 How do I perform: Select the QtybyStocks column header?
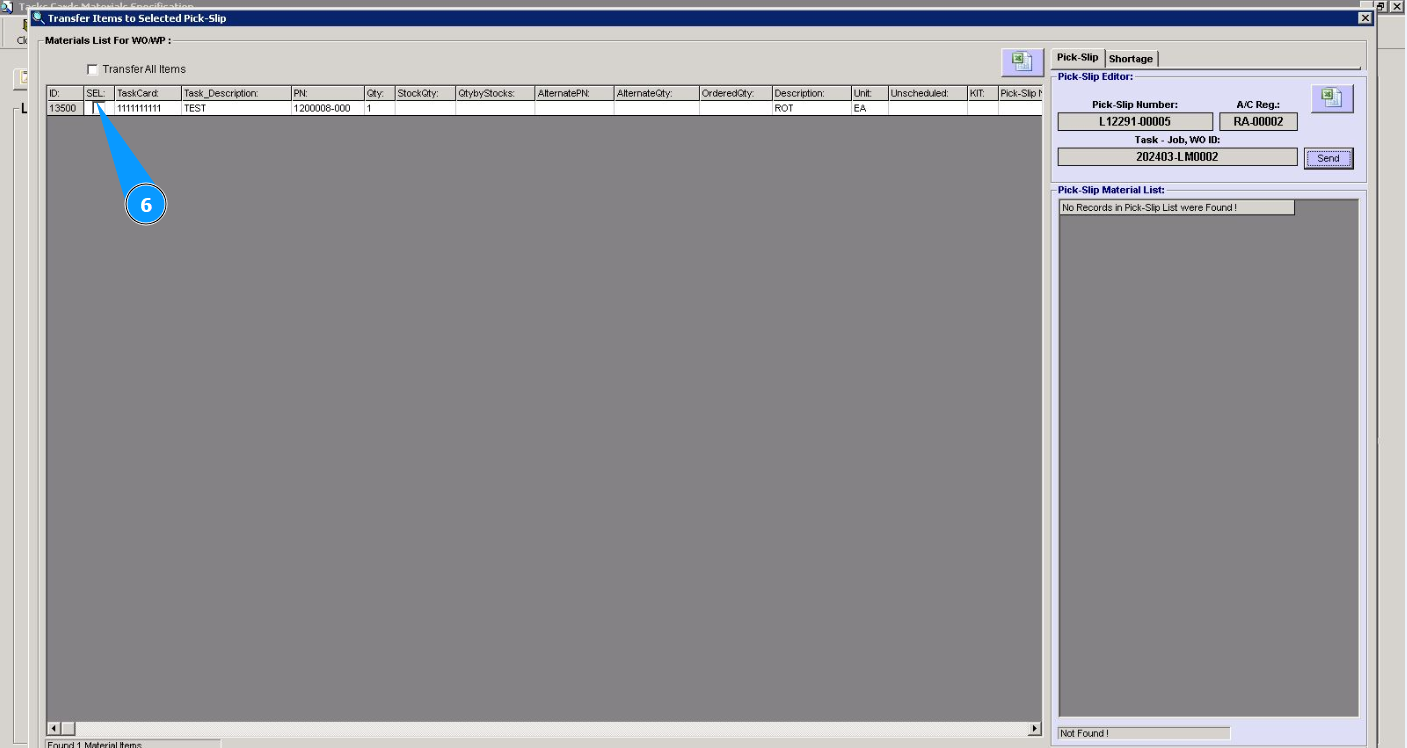click(495, 94)
